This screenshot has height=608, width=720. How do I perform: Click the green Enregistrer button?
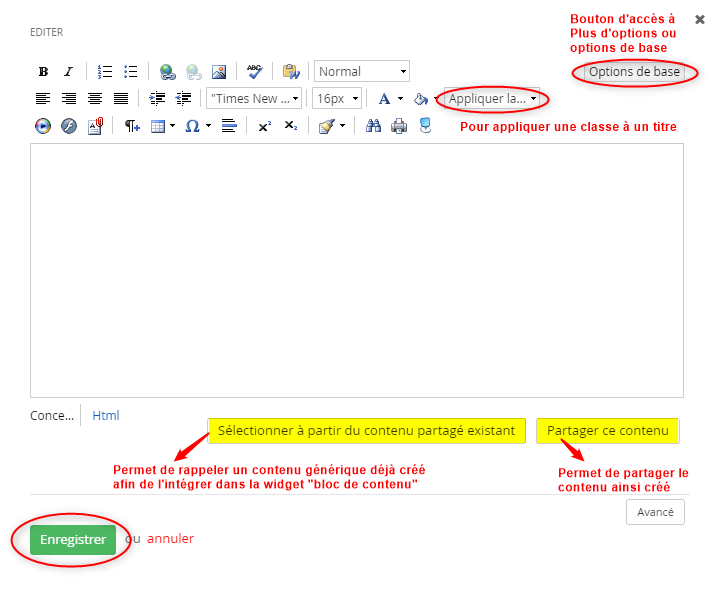click(x=73, y=539)
